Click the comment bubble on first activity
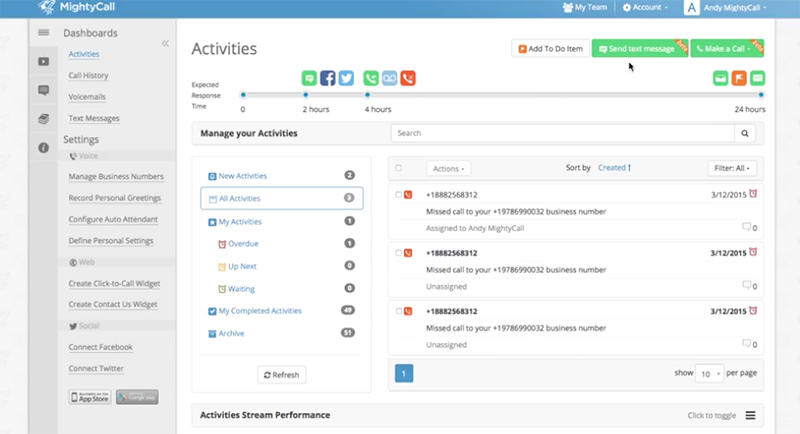This screenshot has height=434, width=800. point(746,227)
